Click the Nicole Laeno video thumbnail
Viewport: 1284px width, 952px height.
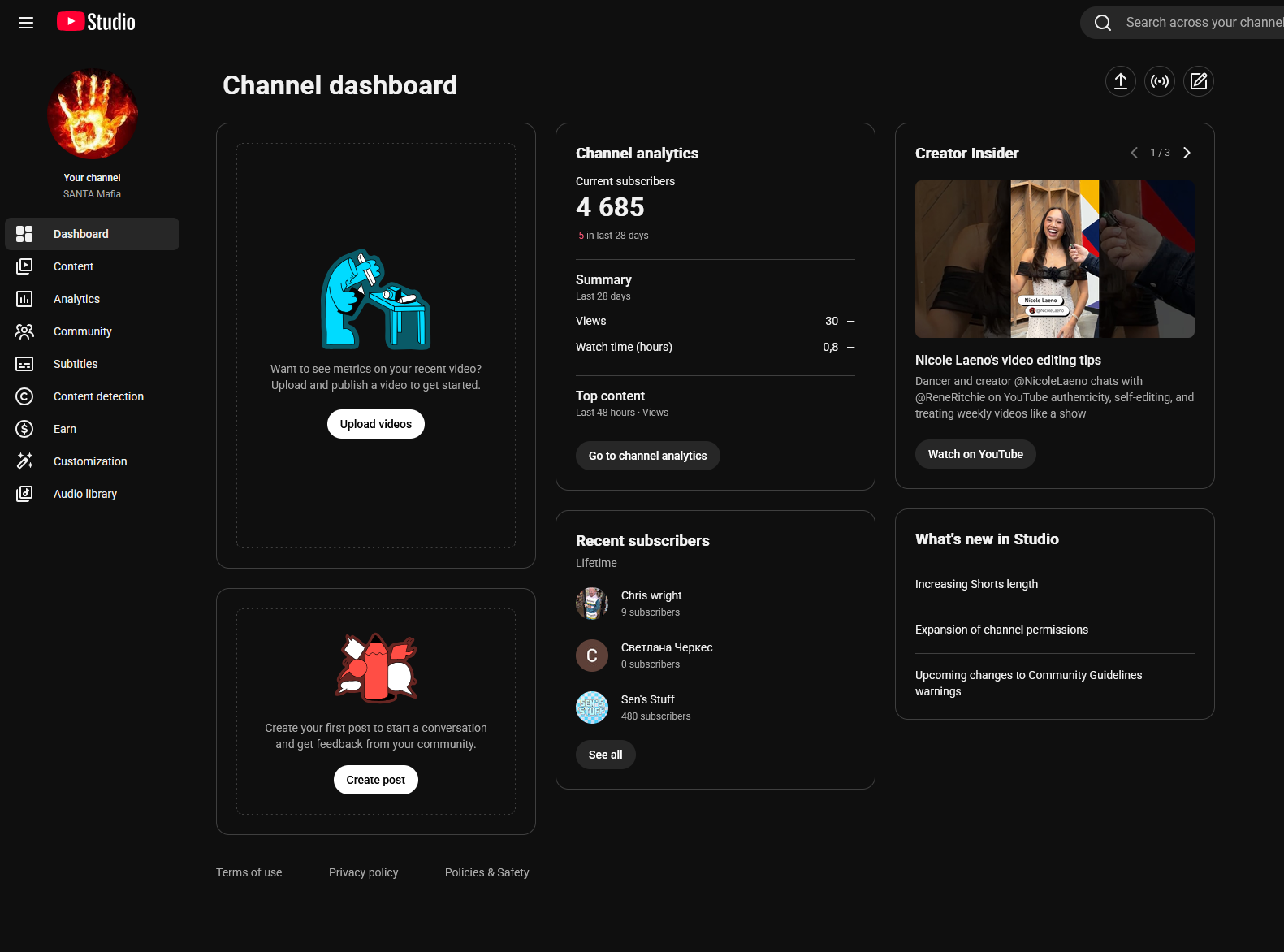pyautogui.click(x=1055, y=259)
